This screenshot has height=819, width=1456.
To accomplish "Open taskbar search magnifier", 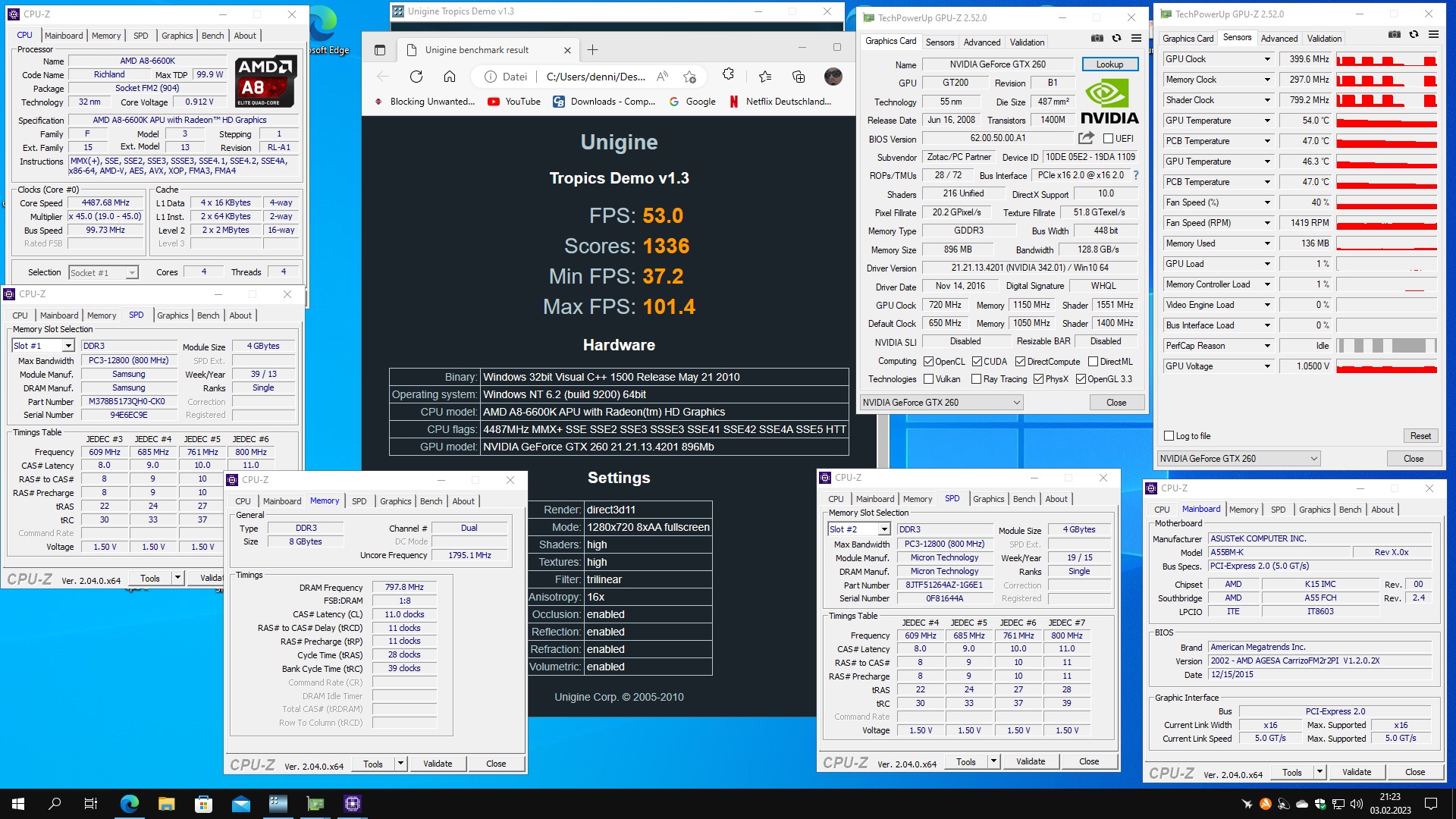I will (55, 804).
